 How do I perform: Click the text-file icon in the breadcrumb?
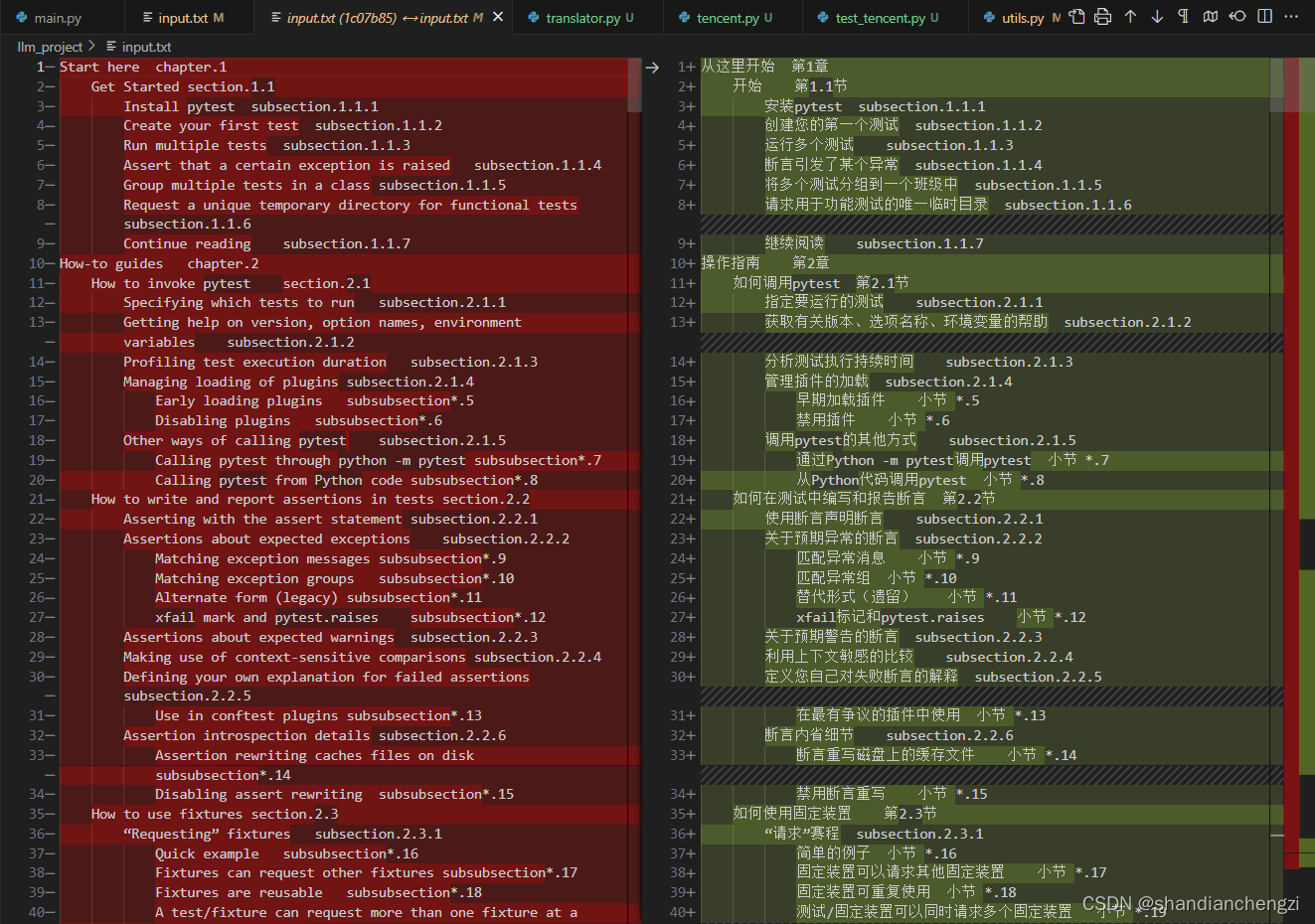click(111, 47)
